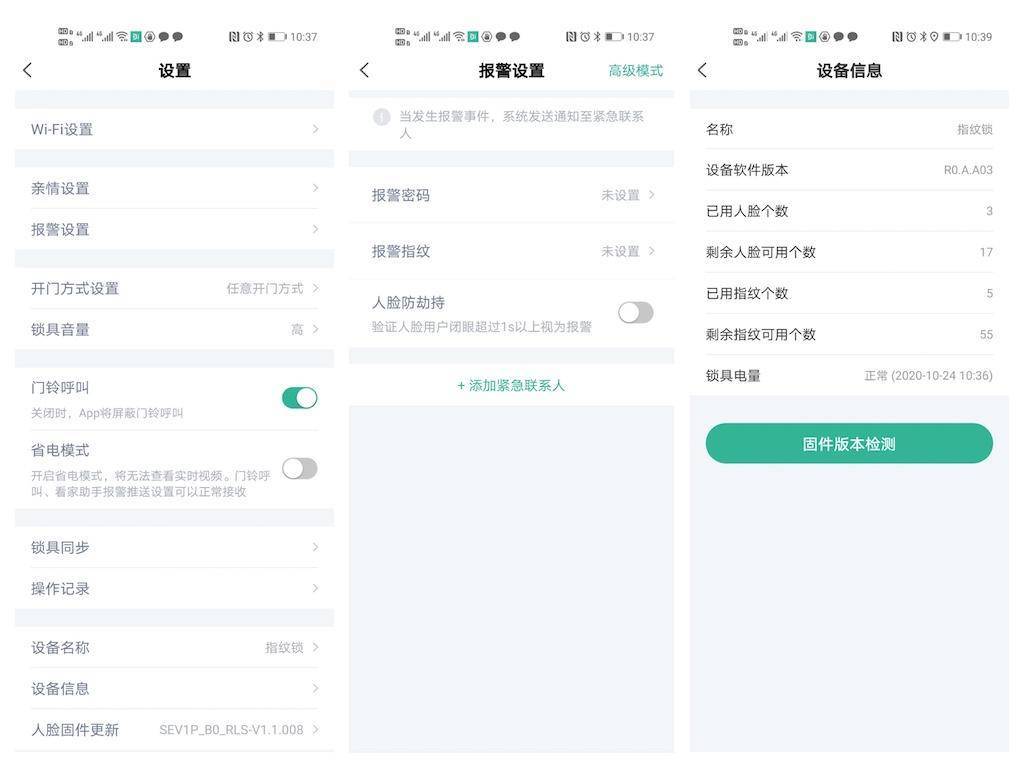Open 人脸固件更新 chevron
This screenshot has height=768, width=1024.
coord(315,729)
